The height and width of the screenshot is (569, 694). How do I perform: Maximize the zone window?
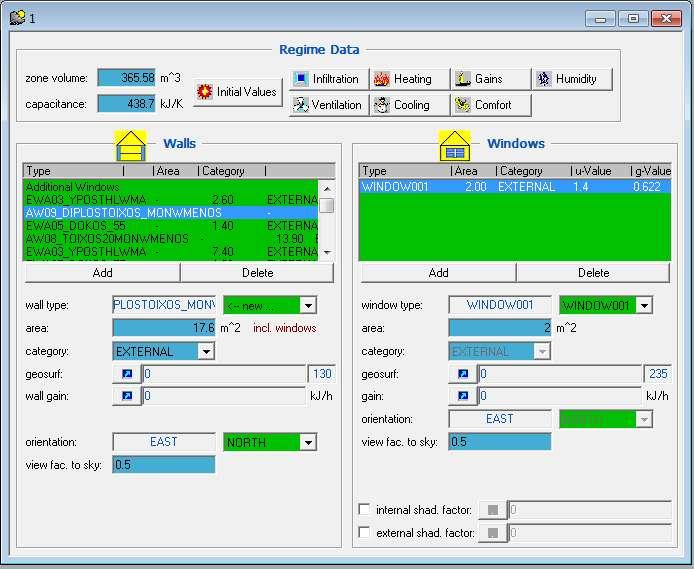(633, 19)
